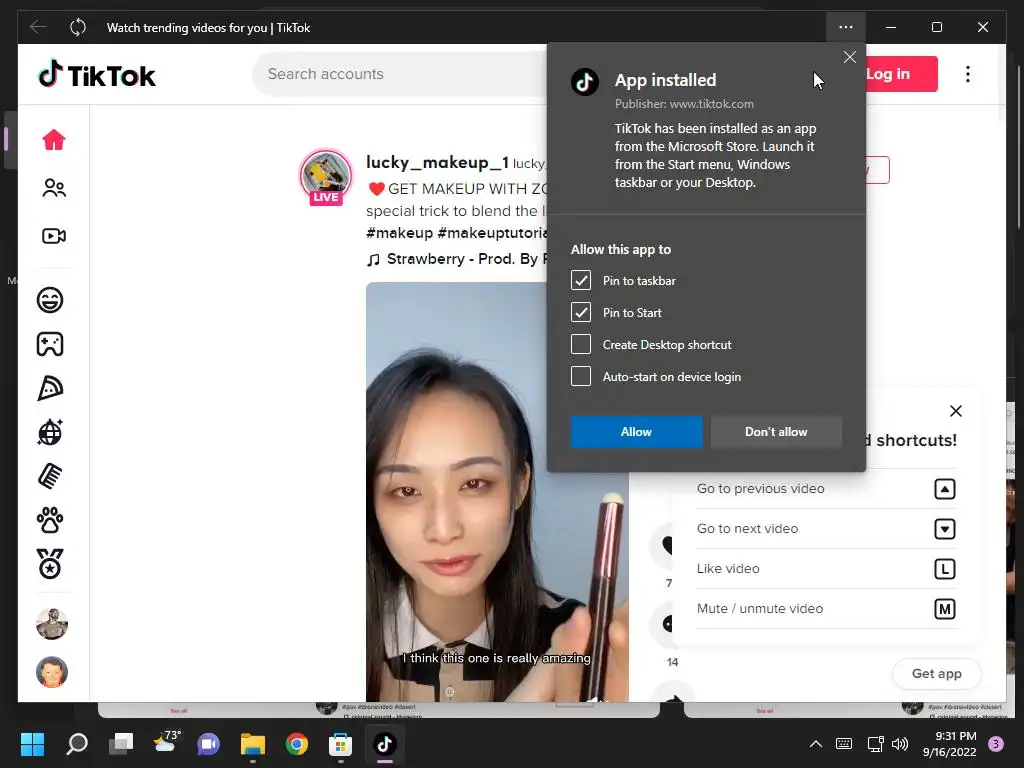Viewport: 1024px width, 768px height.
Task: Open the vertical three-dot menu beside Log in
Action: tap(968, 74)
